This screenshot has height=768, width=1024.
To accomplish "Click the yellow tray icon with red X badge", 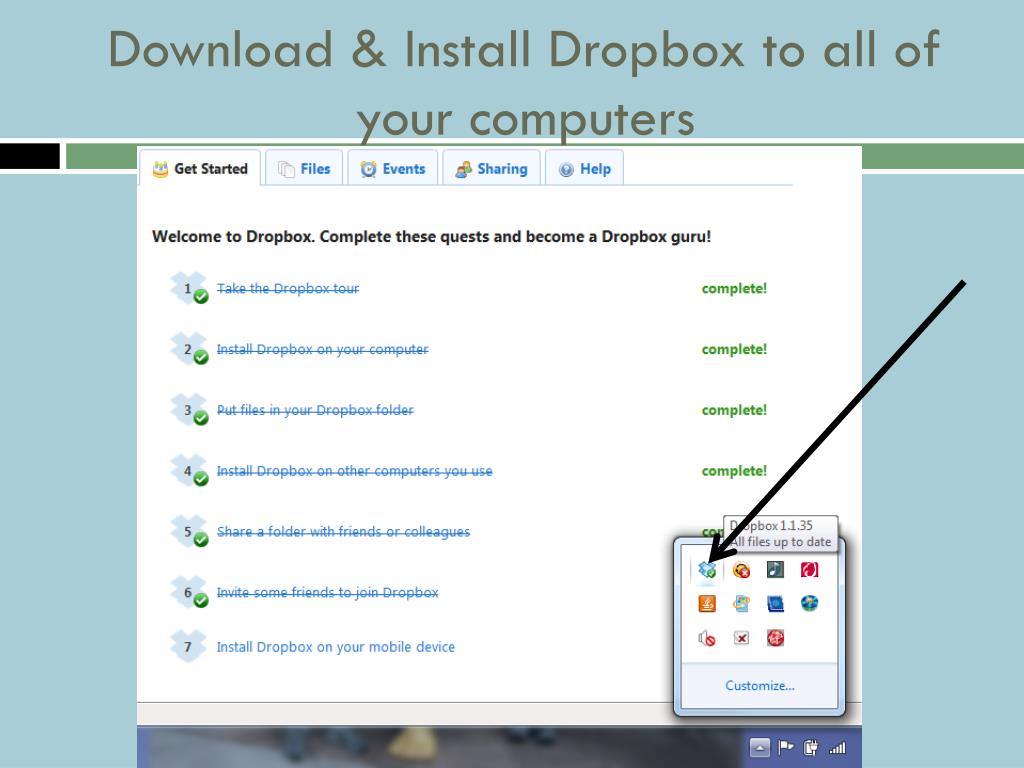I will [741, 570].
